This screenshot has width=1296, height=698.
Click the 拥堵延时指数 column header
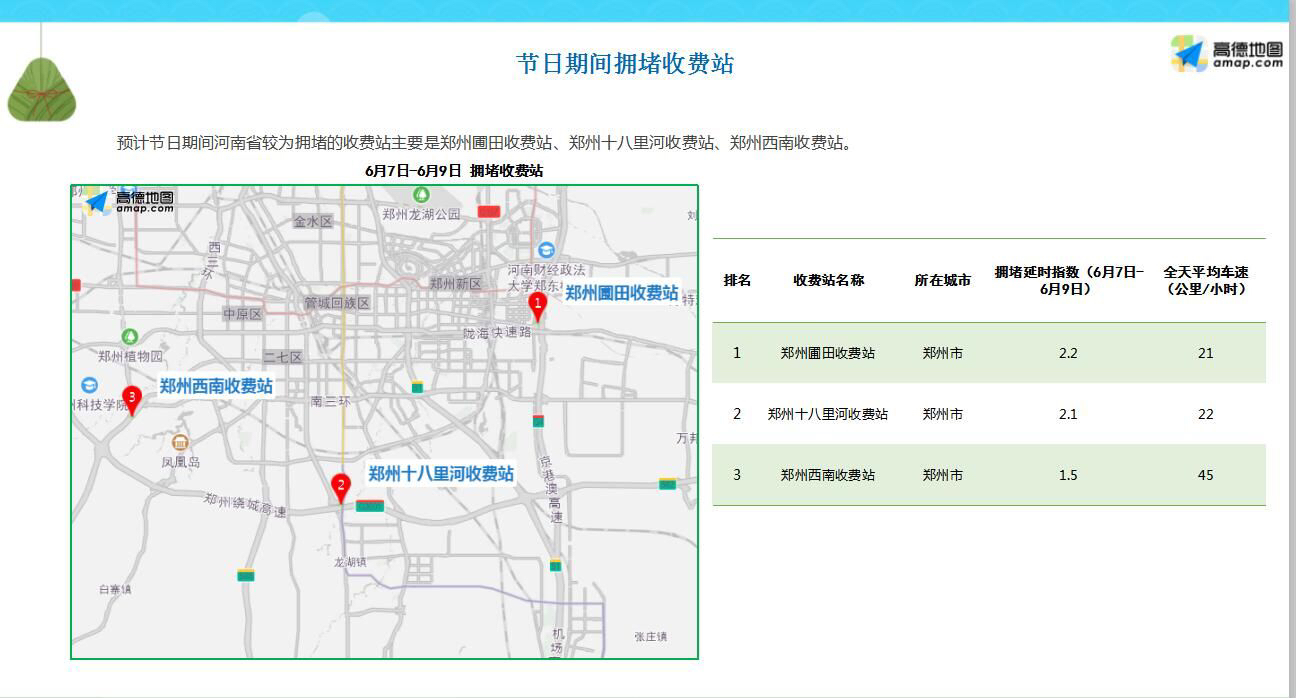[1068, 280]
